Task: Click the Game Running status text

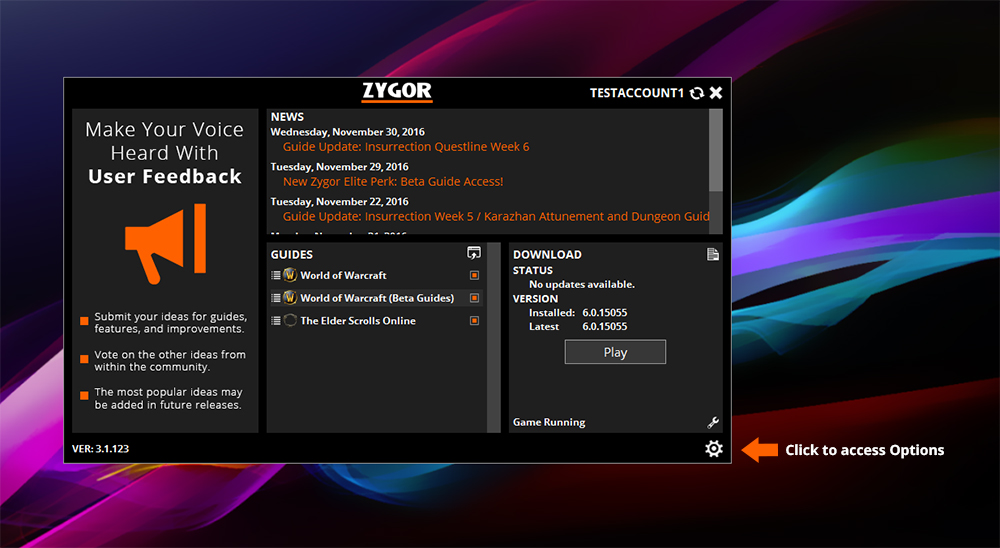Action: tap(549, 422)
